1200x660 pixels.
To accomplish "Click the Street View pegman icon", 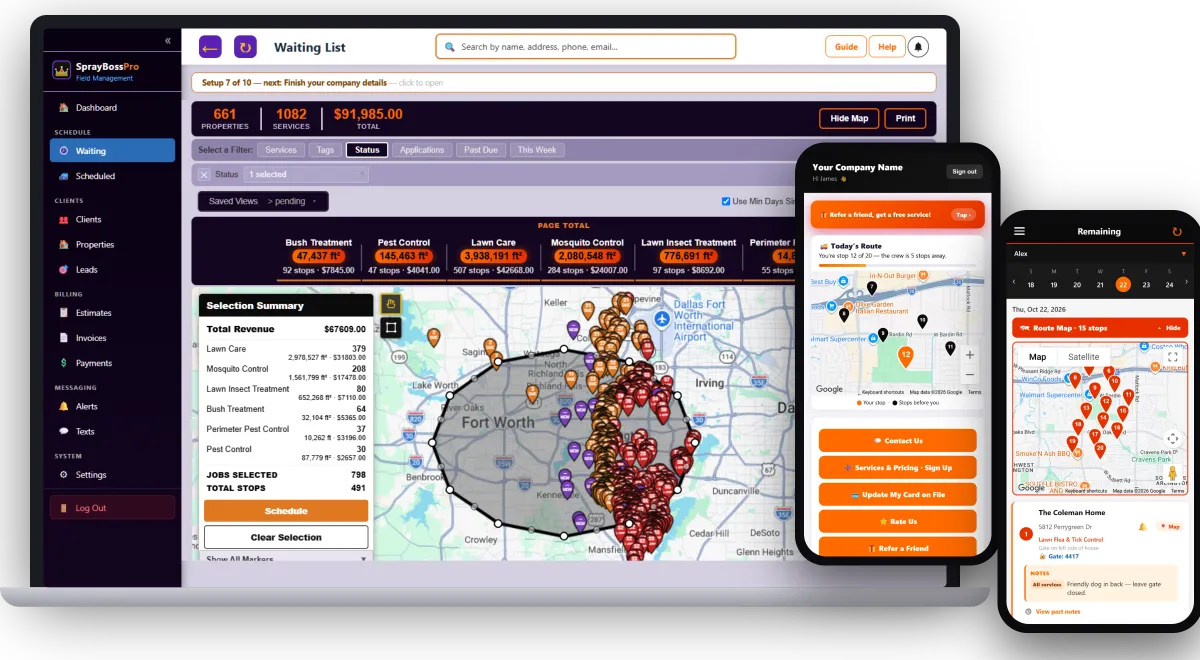I will point(1172,472).
